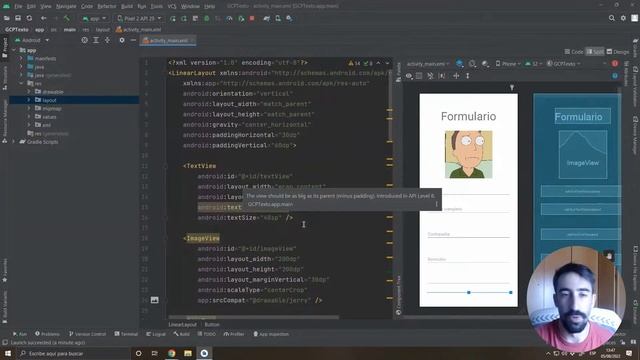
Task: Click the editor horizontal scrollbar
Action: coord(253,317)
